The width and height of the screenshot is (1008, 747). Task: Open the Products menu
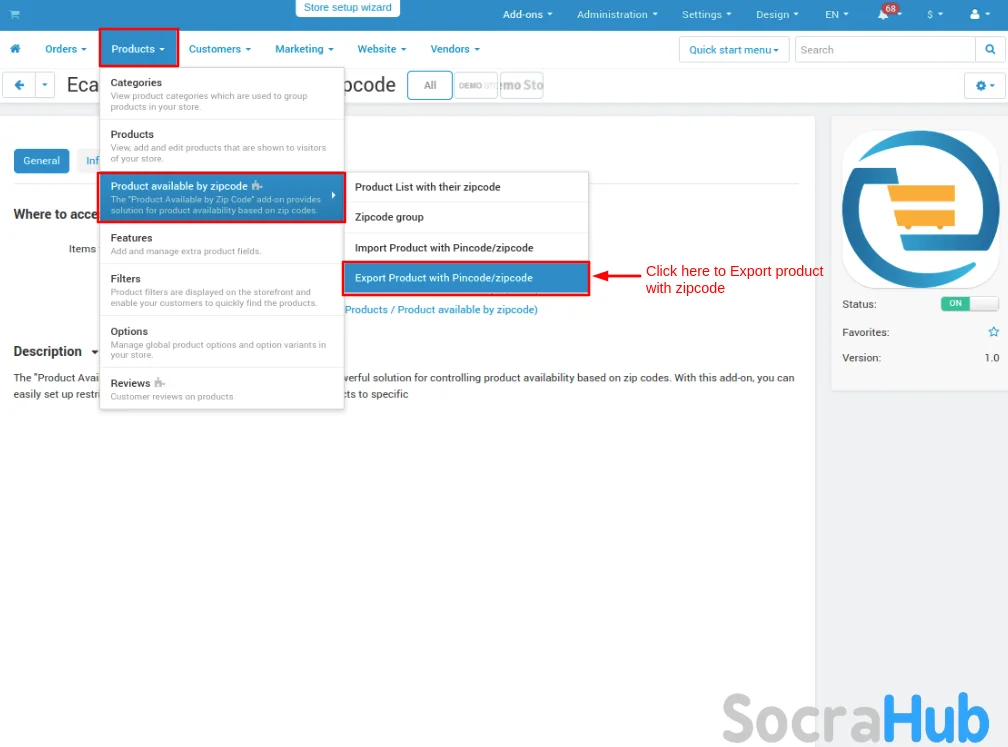pyautogui.click(x=138, y=49)
